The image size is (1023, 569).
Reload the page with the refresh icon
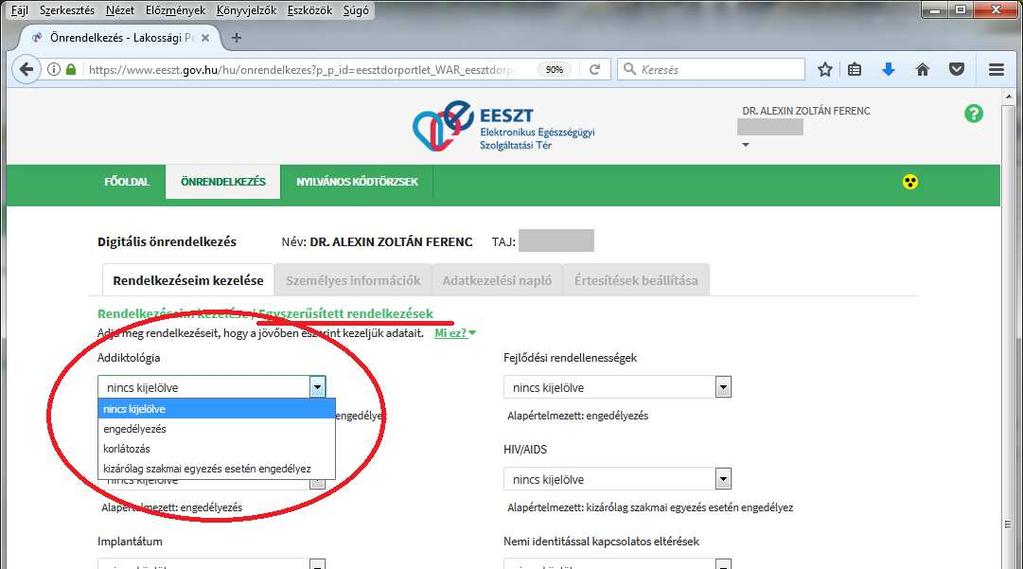594,69
